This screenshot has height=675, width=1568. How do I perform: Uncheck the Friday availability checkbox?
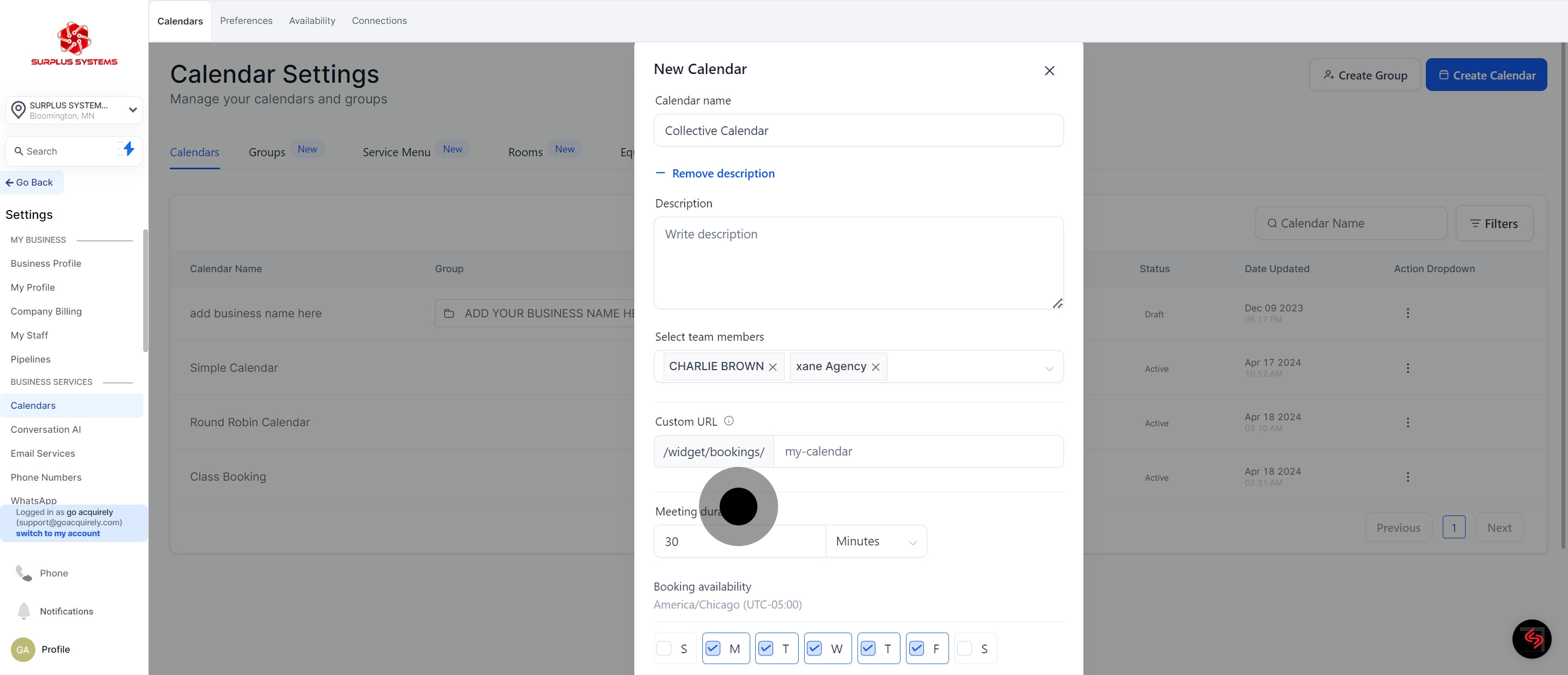916,648
